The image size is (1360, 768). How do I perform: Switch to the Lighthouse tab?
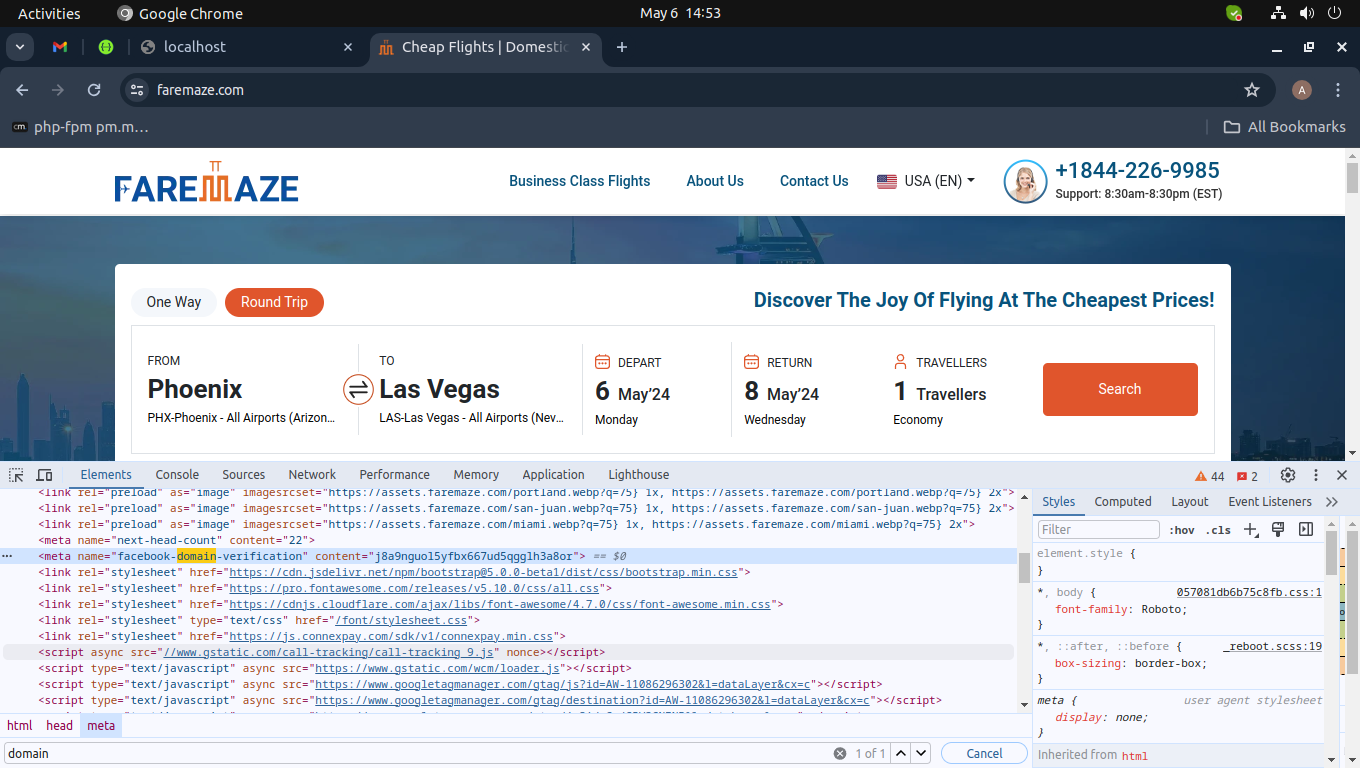tap(639, 475)
